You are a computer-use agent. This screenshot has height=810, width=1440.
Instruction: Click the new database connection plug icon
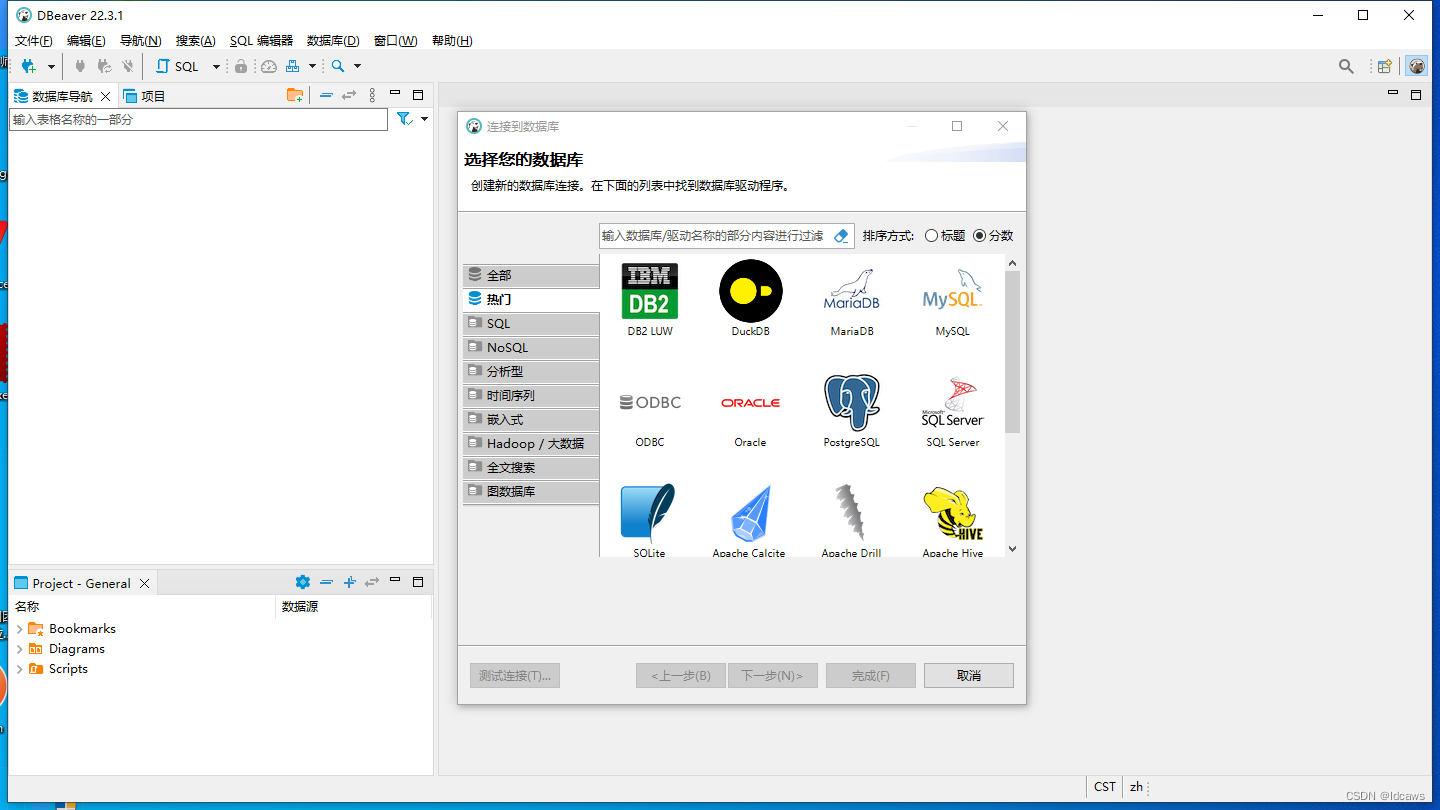pyautogui.click(x=28, y=66)
